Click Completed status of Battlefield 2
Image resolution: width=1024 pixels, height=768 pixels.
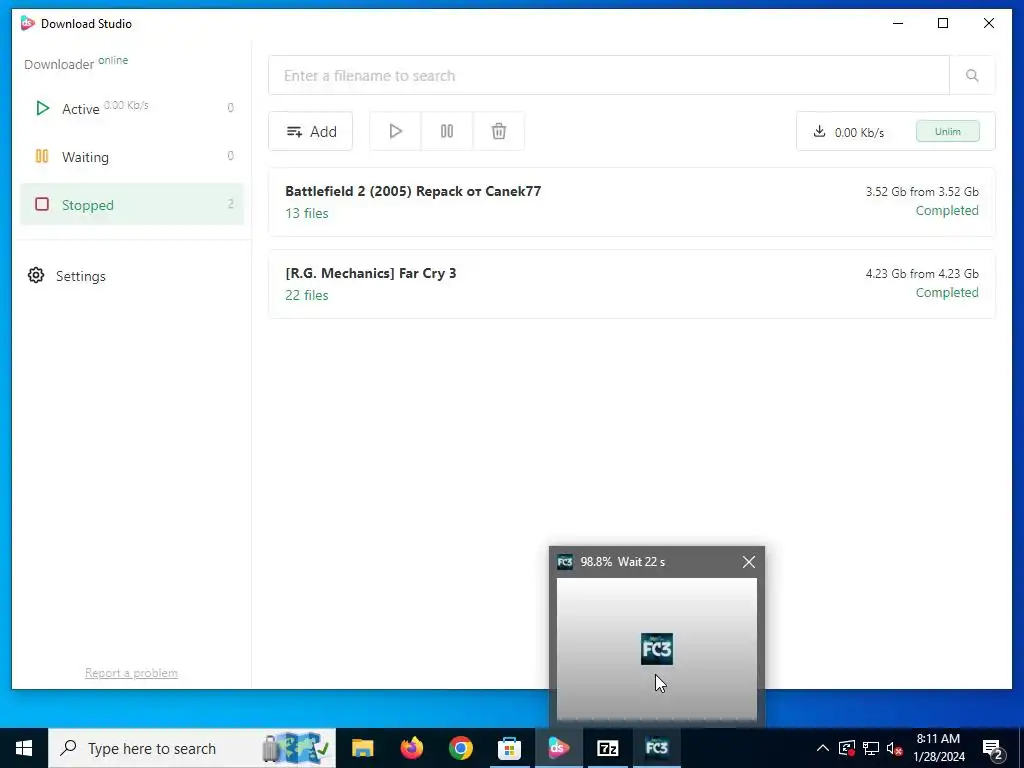tap(946, 210)
